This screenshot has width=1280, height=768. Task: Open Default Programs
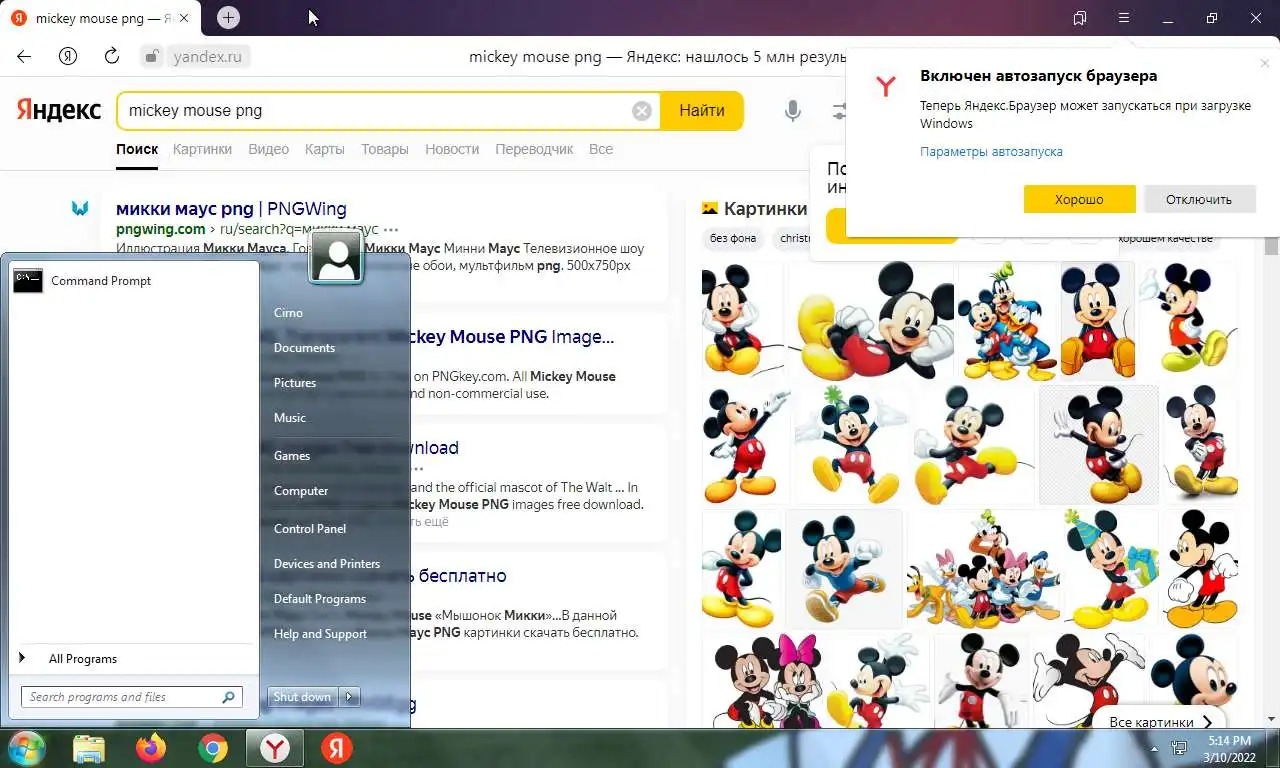point(320,599)
